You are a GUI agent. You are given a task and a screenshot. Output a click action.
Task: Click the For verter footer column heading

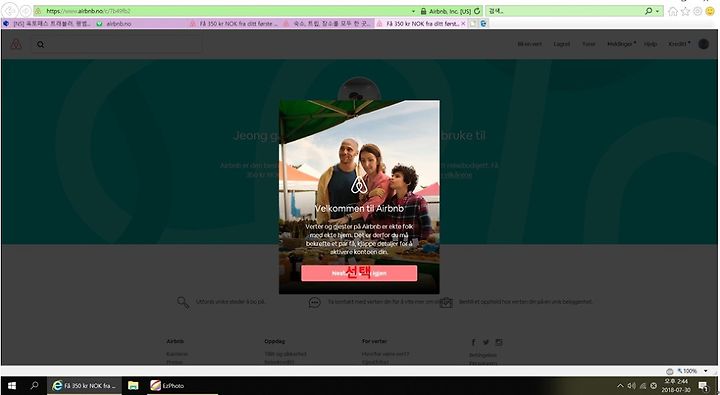(x=374, y=341)
